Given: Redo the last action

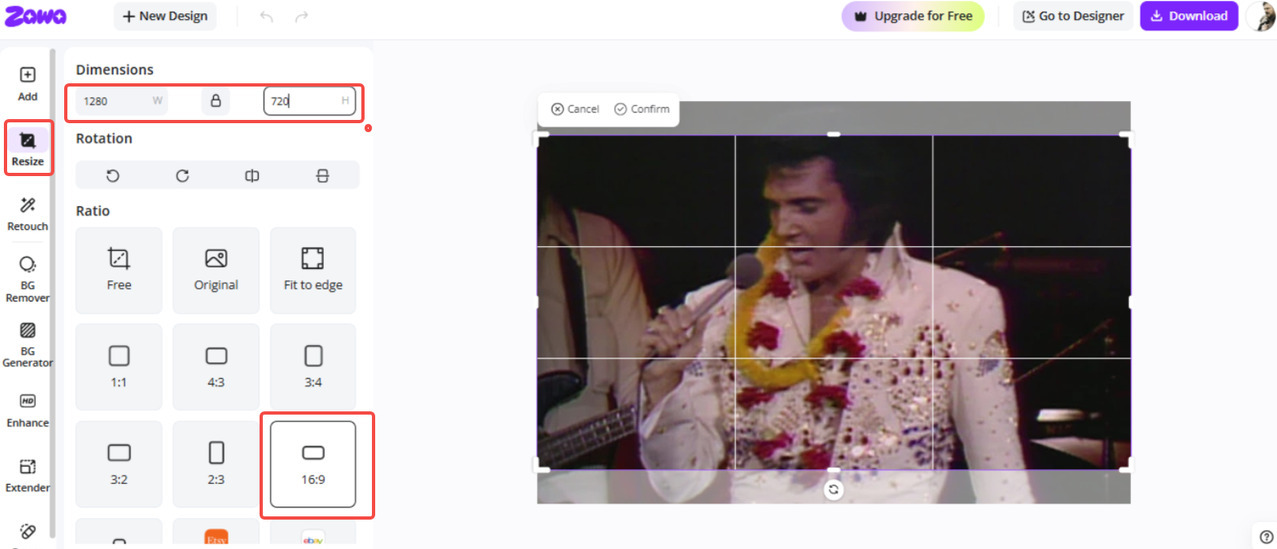Looking at the screenshot, I should 301,16.
